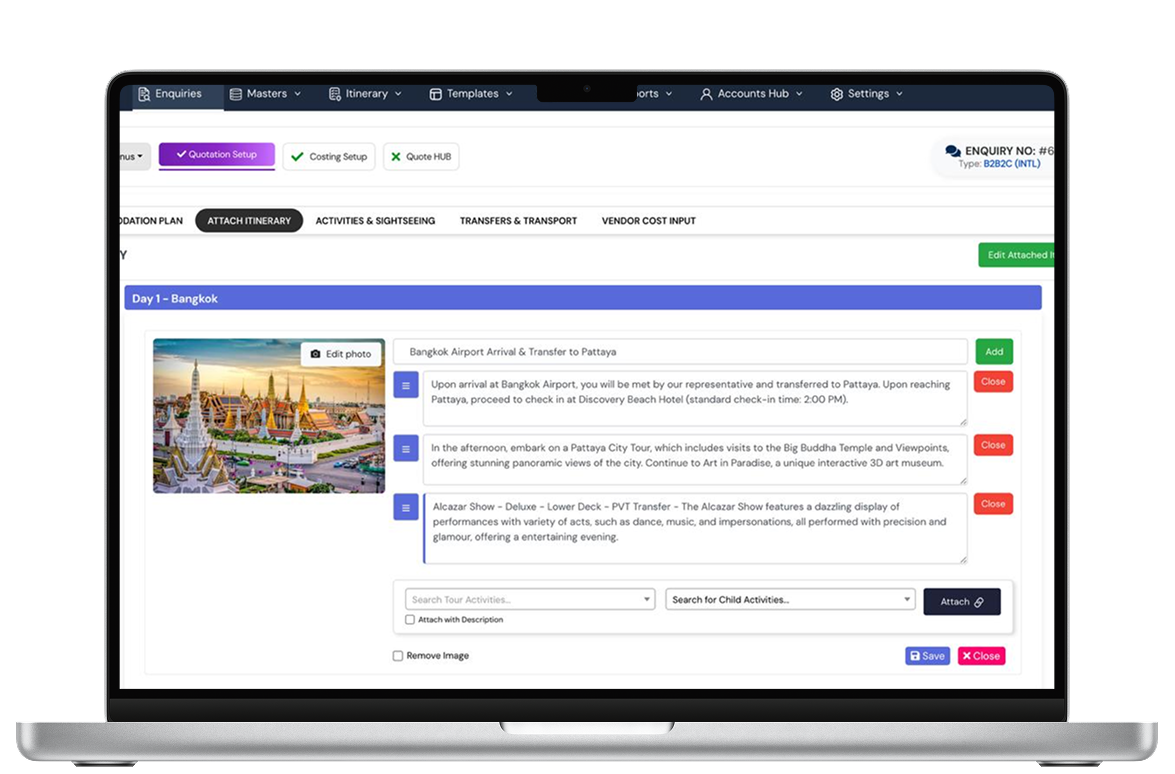Click the Accounts Hub person icon

(x=706, y=94)
